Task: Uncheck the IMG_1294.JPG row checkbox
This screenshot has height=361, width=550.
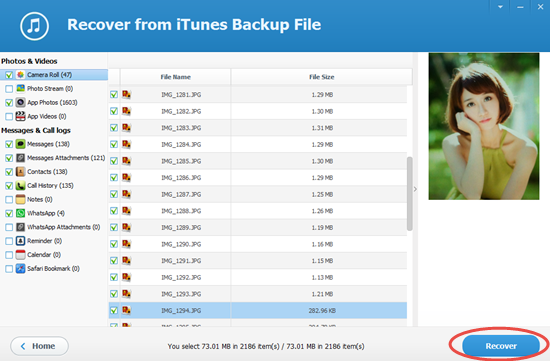Action: point(114,310)
